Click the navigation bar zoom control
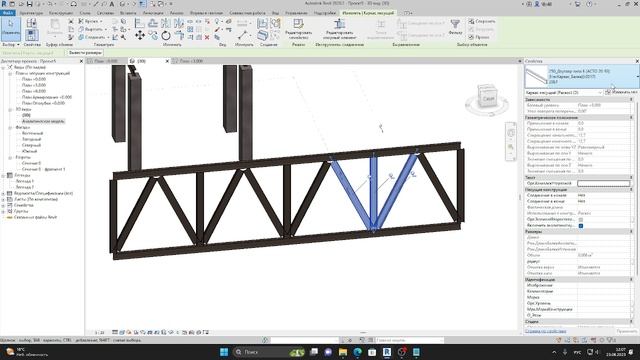Viewport: 640px width, 360px height. tap(510, 147)
